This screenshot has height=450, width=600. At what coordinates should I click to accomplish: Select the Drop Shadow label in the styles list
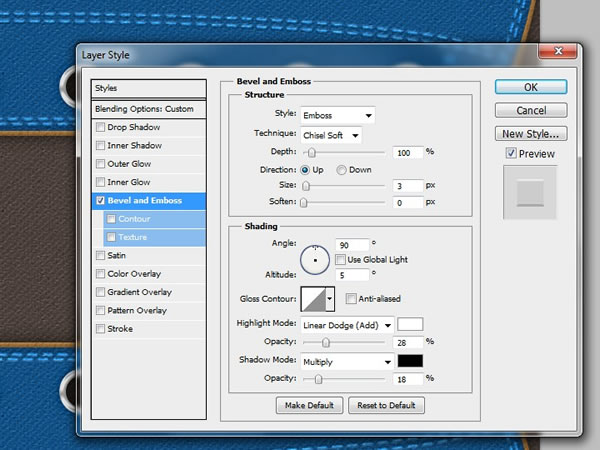[134, 127]
